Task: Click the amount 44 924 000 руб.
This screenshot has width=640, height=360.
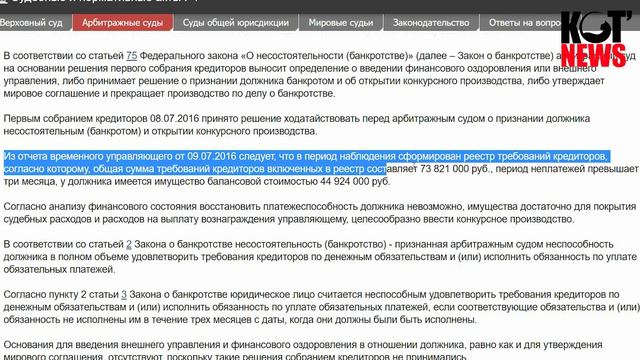Action: (x=355, y=181)
